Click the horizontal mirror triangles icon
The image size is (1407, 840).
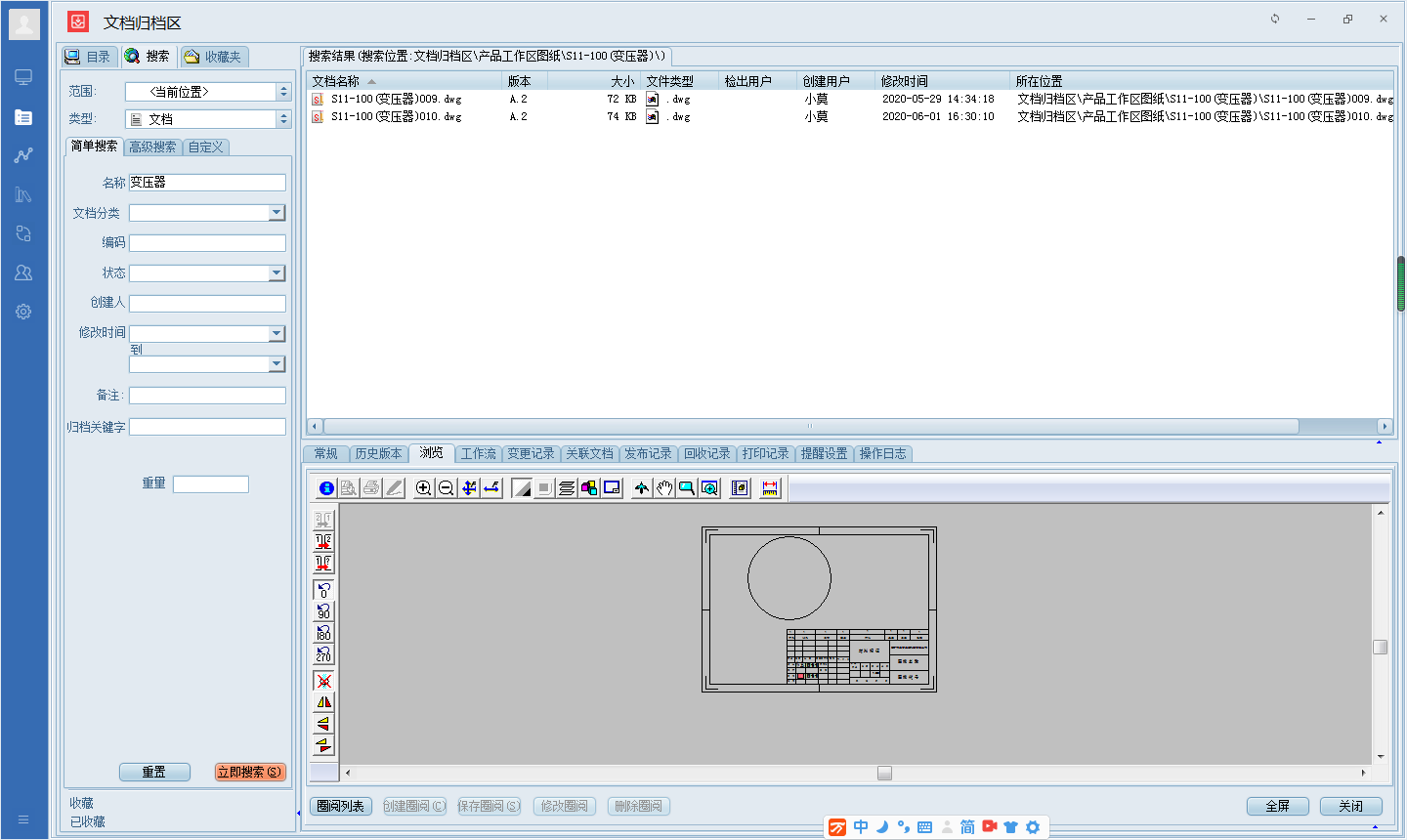[323, 702]
